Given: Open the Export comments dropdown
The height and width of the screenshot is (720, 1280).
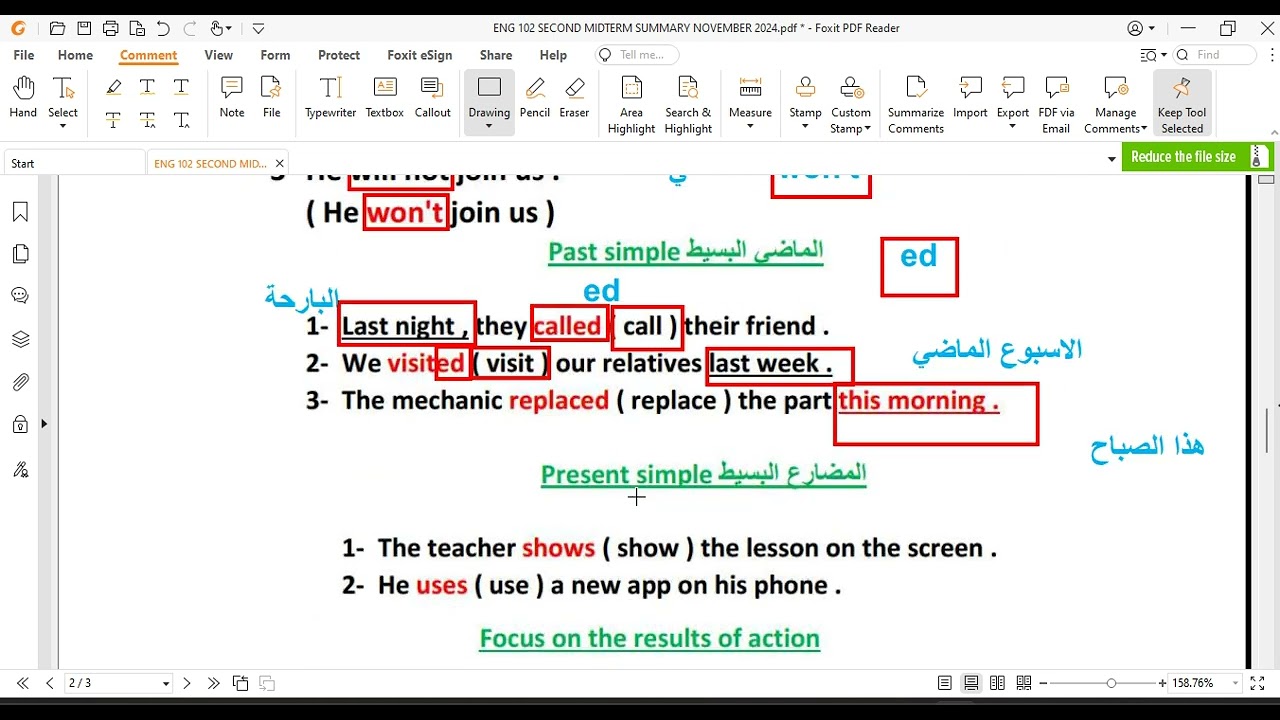Looking at the screenshot, I should [1013, 126].
